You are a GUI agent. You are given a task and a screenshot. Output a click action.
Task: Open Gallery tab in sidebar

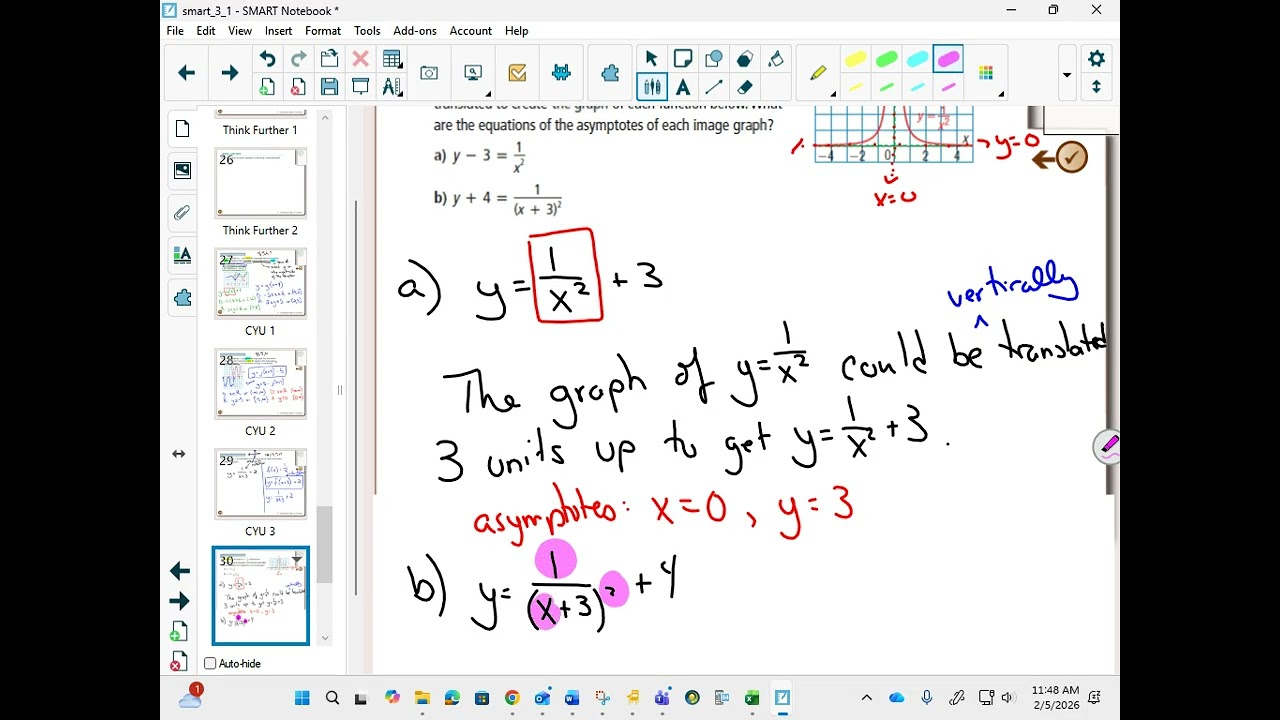(182, 170)
